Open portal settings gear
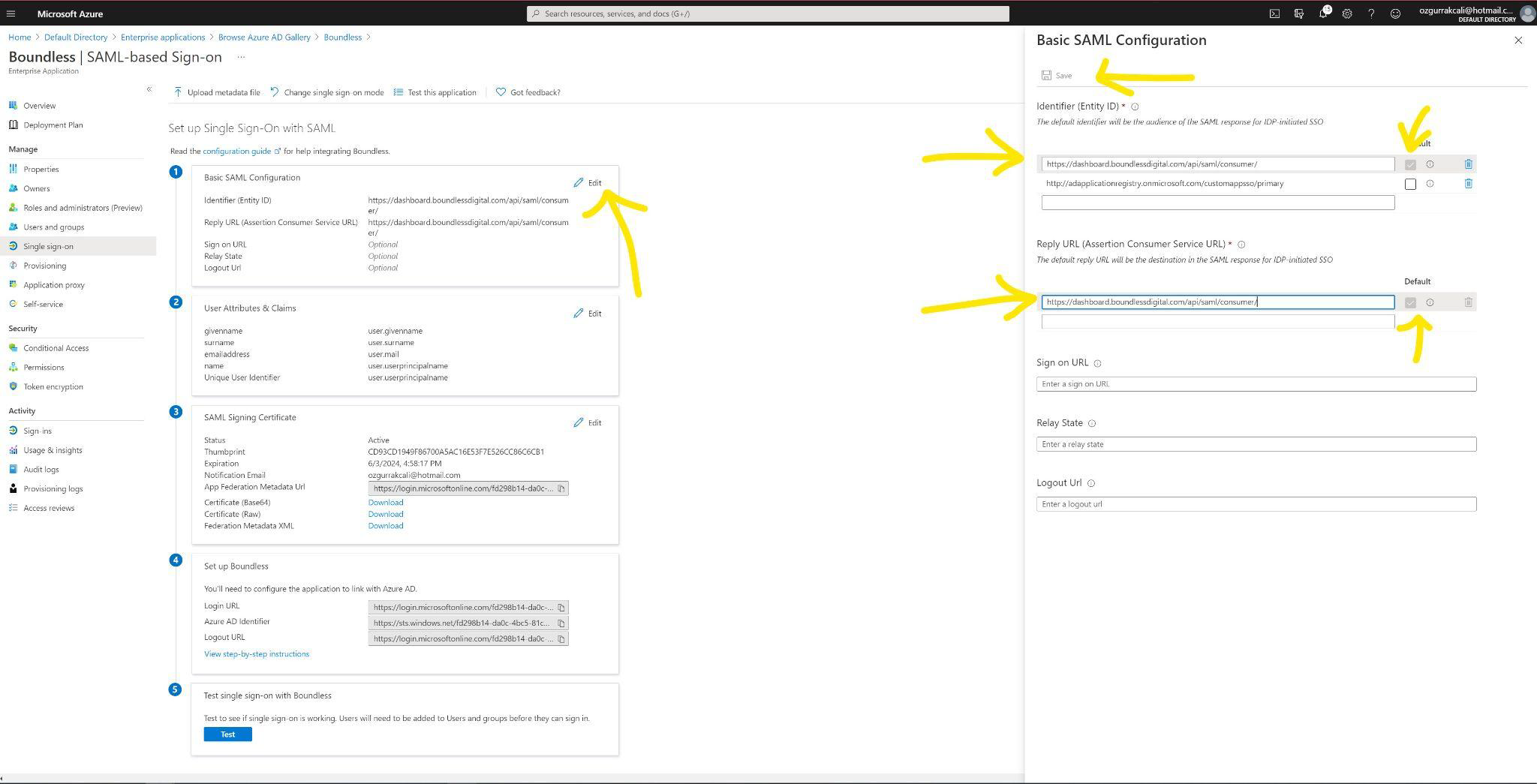Screen dimensions: 1537x784 (x=1347, y=14)
